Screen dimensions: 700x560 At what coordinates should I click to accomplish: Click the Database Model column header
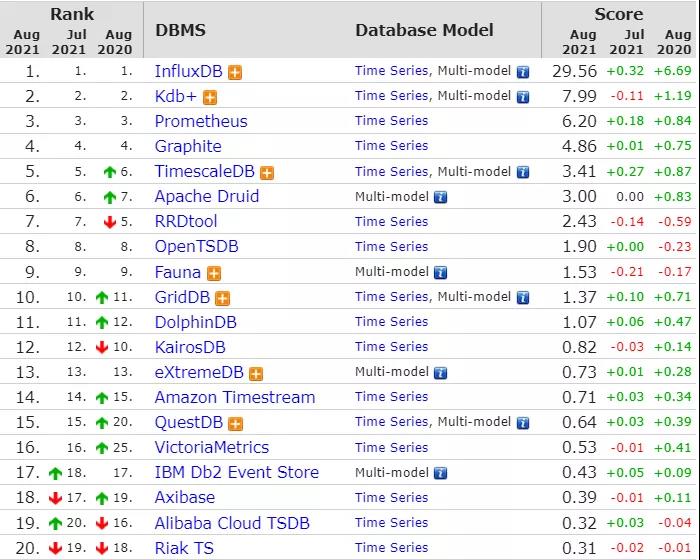(424, 30)
